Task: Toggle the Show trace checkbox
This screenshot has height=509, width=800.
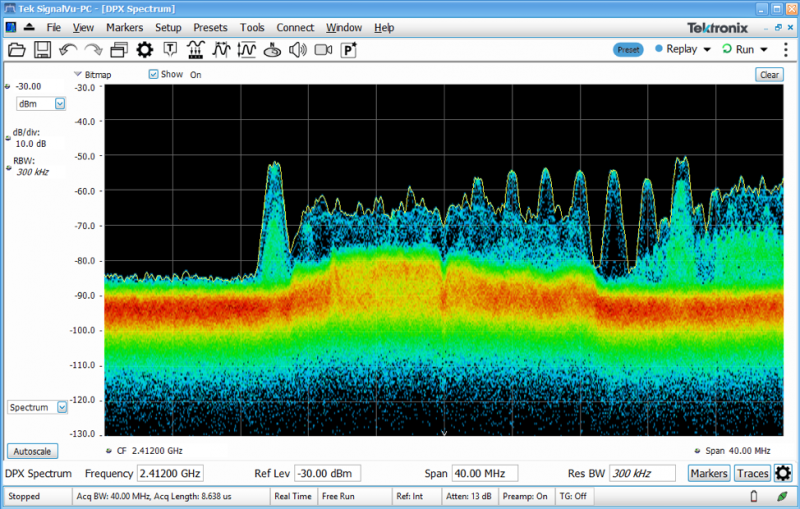Action: tap(154, 74)
